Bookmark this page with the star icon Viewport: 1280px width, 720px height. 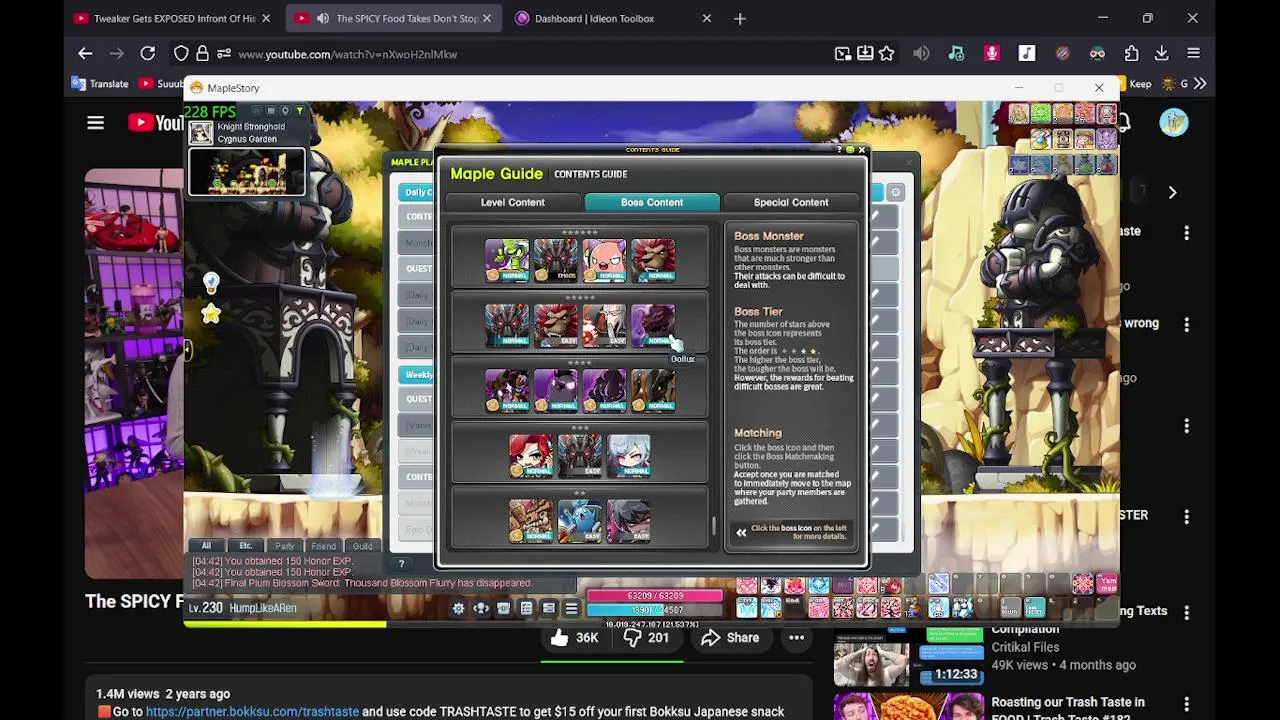(886, 54)
